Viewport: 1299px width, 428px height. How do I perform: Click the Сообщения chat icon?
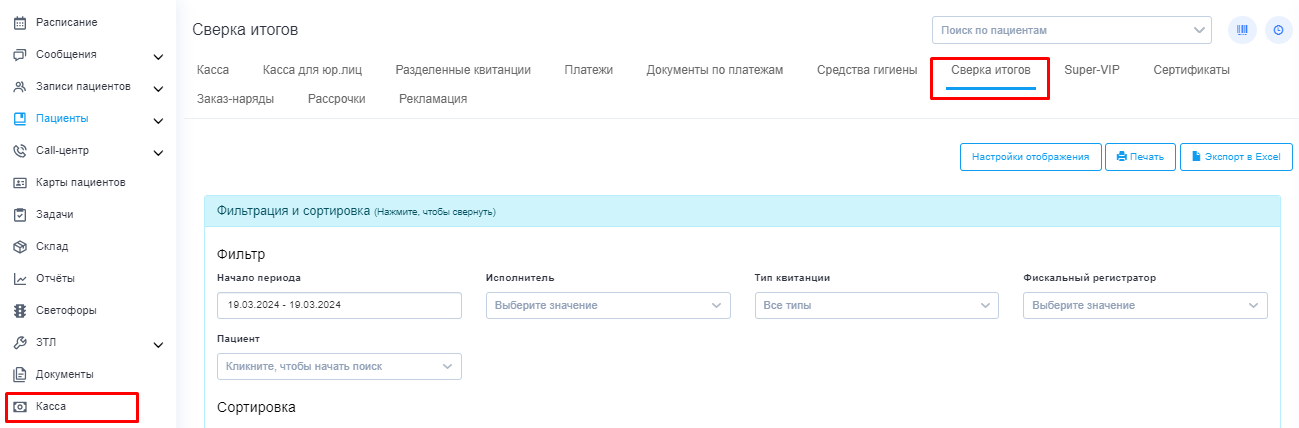click(x=19, y=54)
